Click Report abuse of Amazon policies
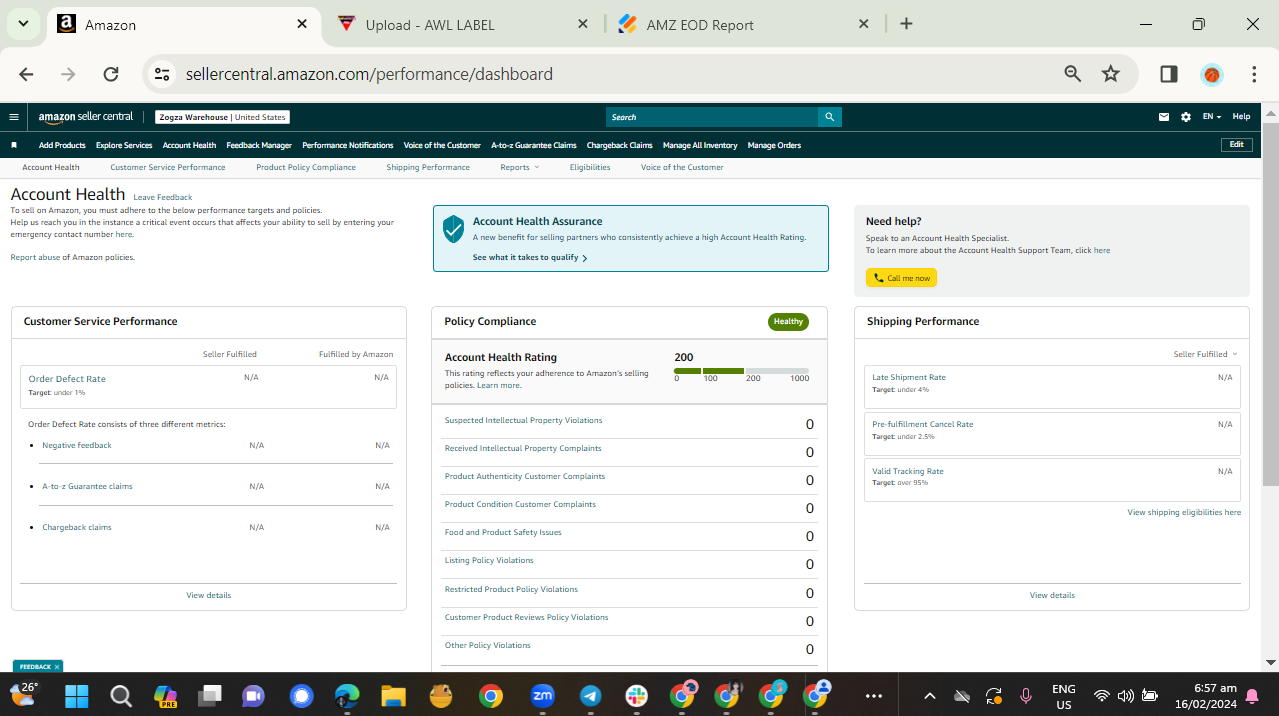1279x716 pixels. click(x=72, y=257)
